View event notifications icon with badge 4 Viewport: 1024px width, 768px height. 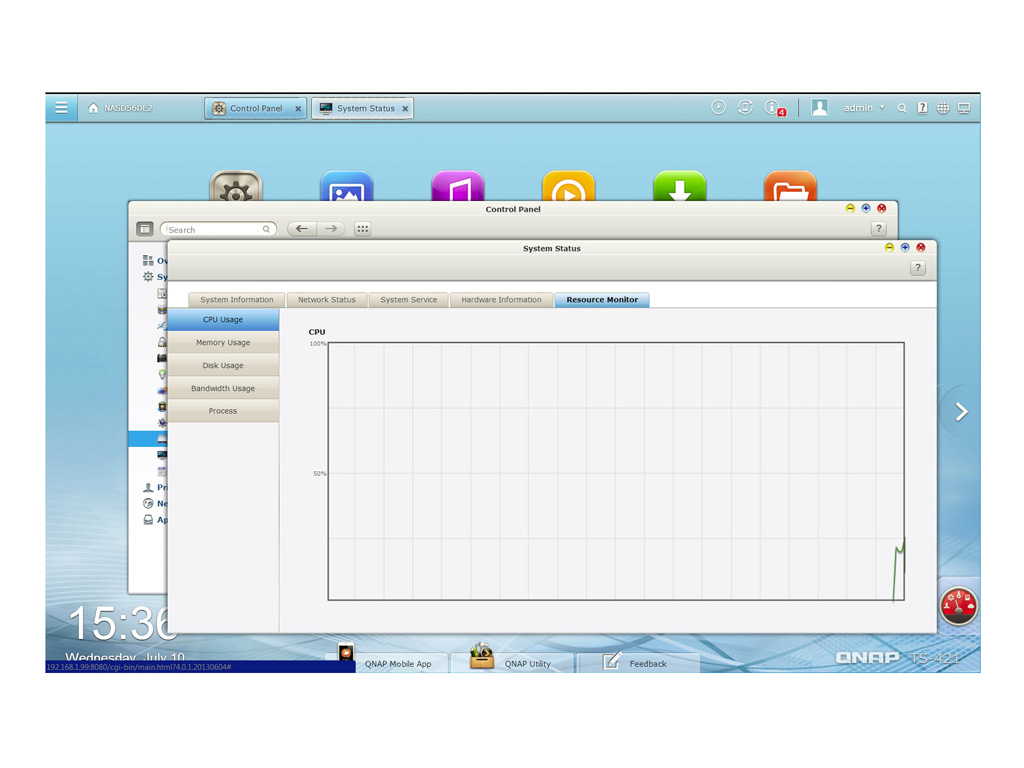click(775, 108)
